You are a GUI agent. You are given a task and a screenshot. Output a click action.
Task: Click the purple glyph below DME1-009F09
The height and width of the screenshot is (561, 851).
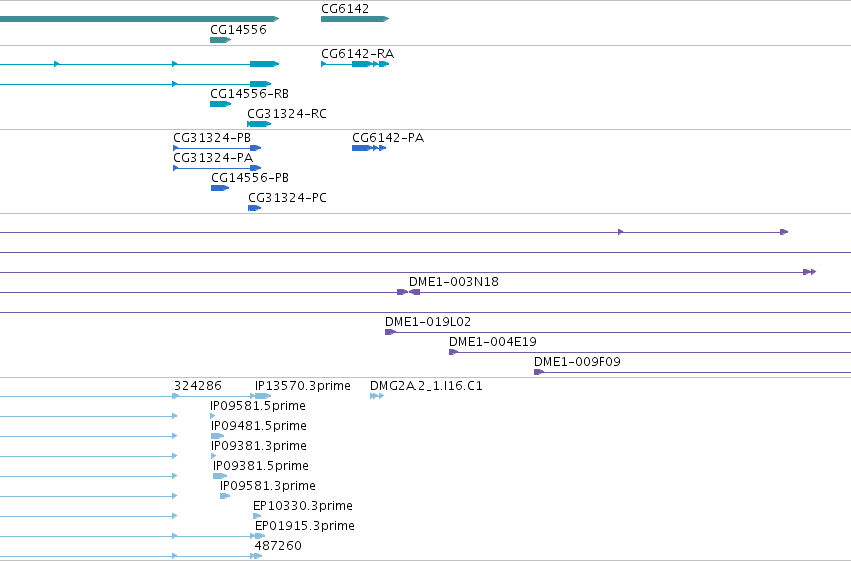click(x=539, y=372)
